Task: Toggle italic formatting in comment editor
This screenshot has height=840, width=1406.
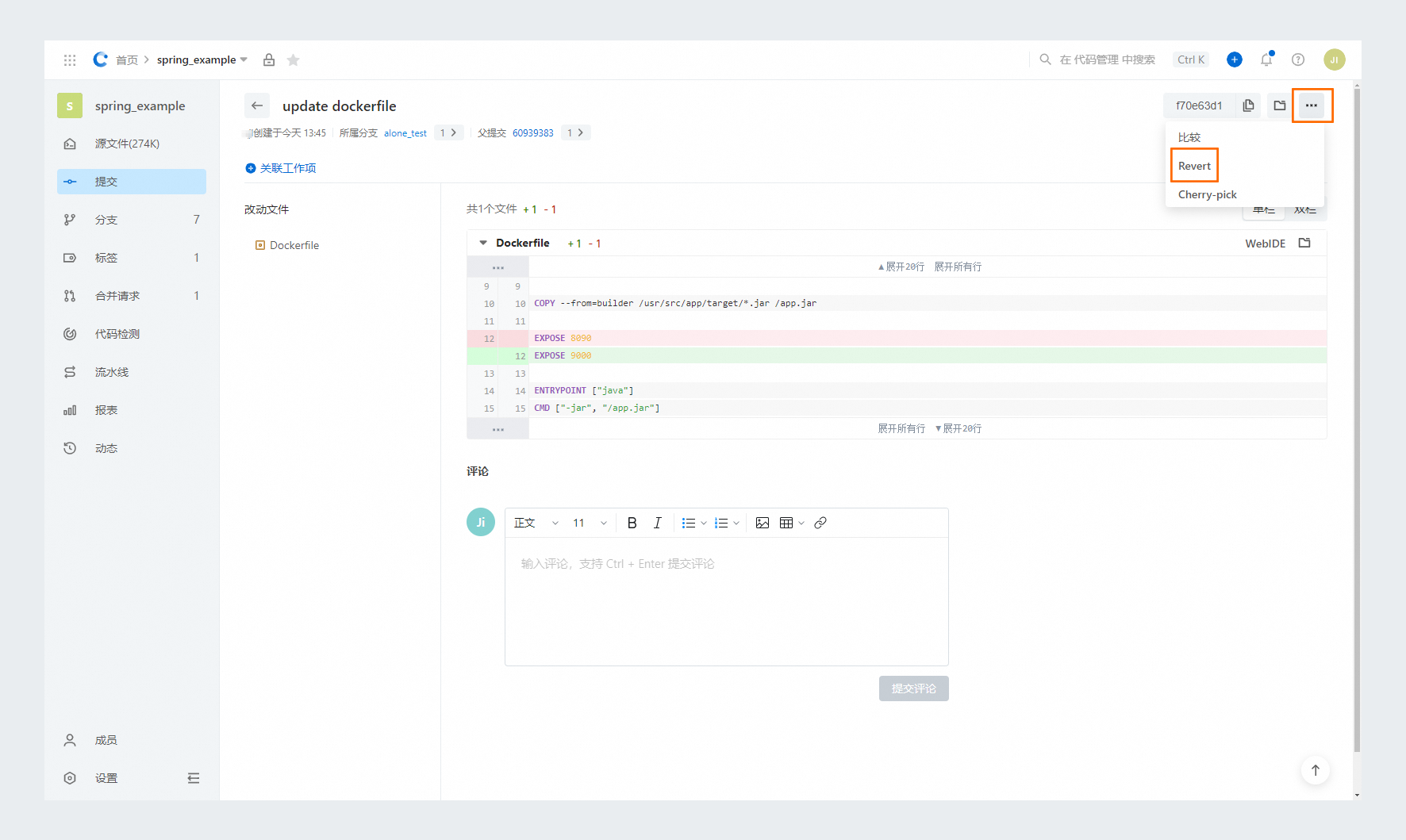Action: (x=657, y=523)
